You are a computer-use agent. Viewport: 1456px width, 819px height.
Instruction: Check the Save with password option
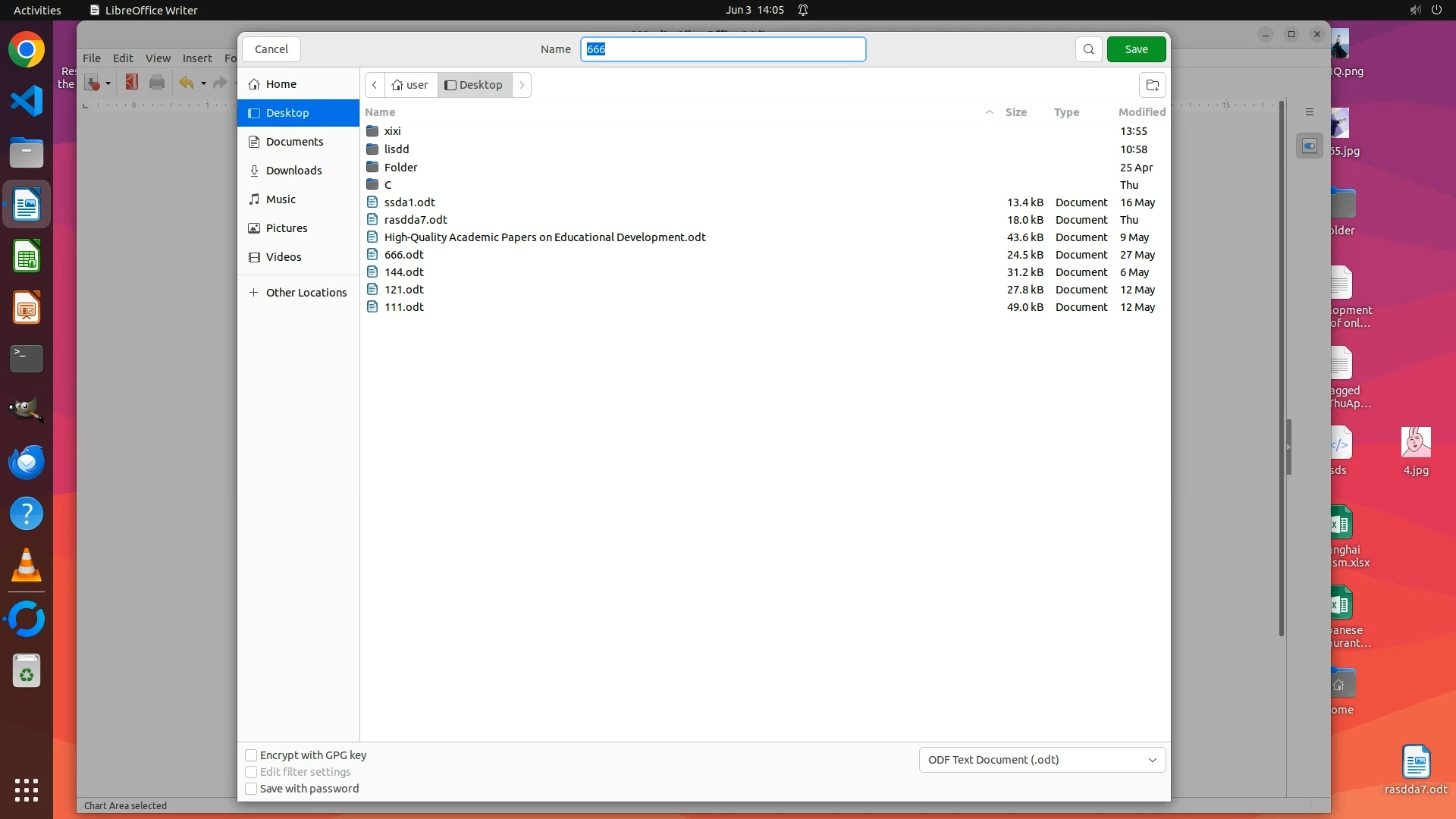251,789
